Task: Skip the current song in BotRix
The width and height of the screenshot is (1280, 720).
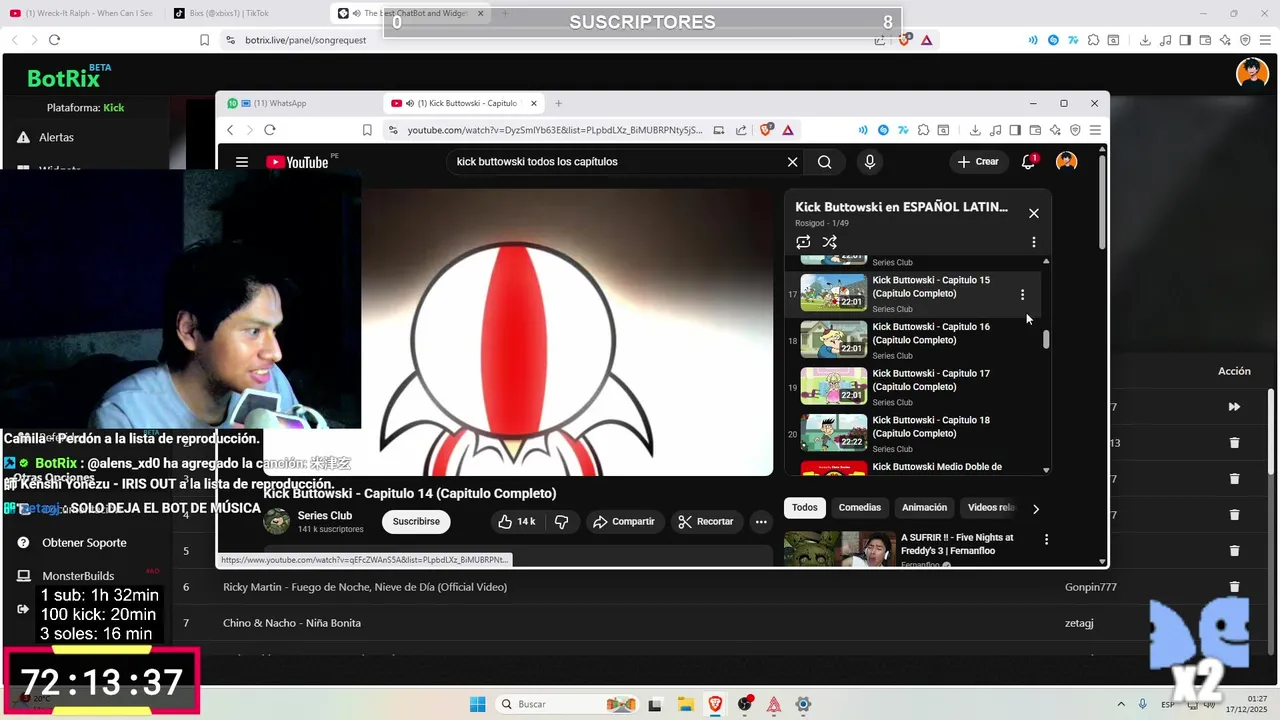Action: click(1234, 407)
